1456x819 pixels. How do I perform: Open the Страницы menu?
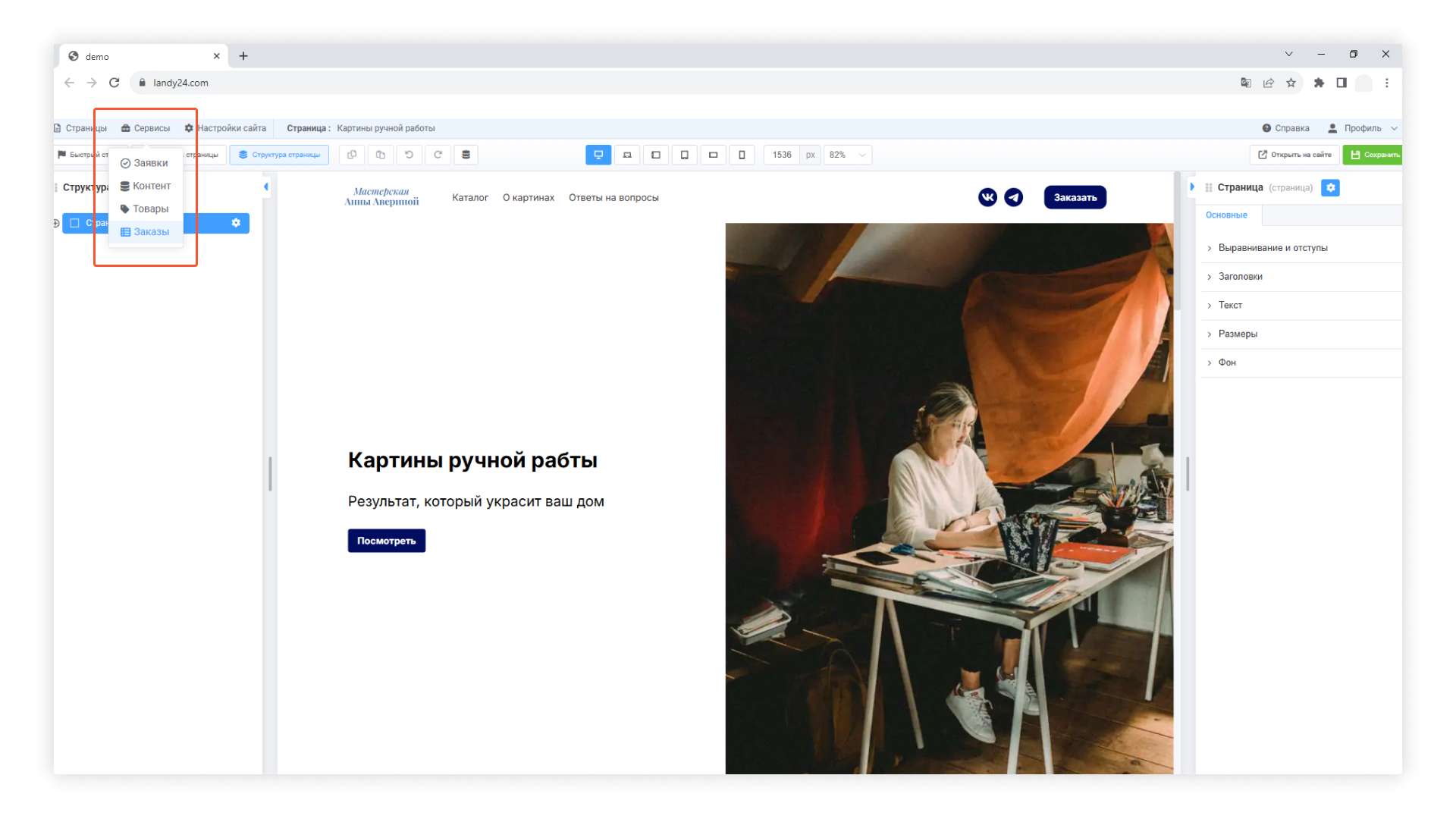tap(80, 128)
